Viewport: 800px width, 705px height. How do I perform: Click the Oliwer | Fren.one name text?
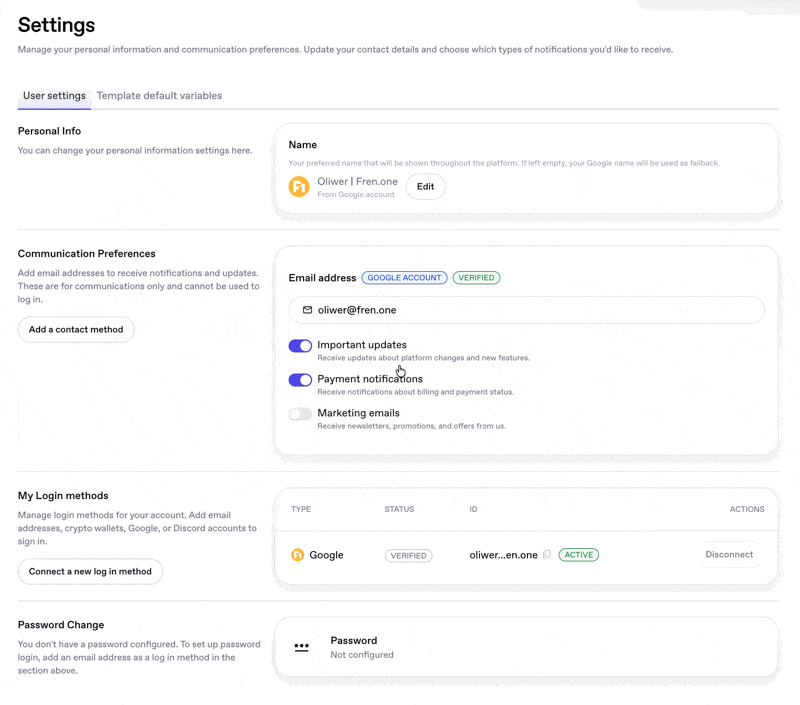(x=358, y=182)
